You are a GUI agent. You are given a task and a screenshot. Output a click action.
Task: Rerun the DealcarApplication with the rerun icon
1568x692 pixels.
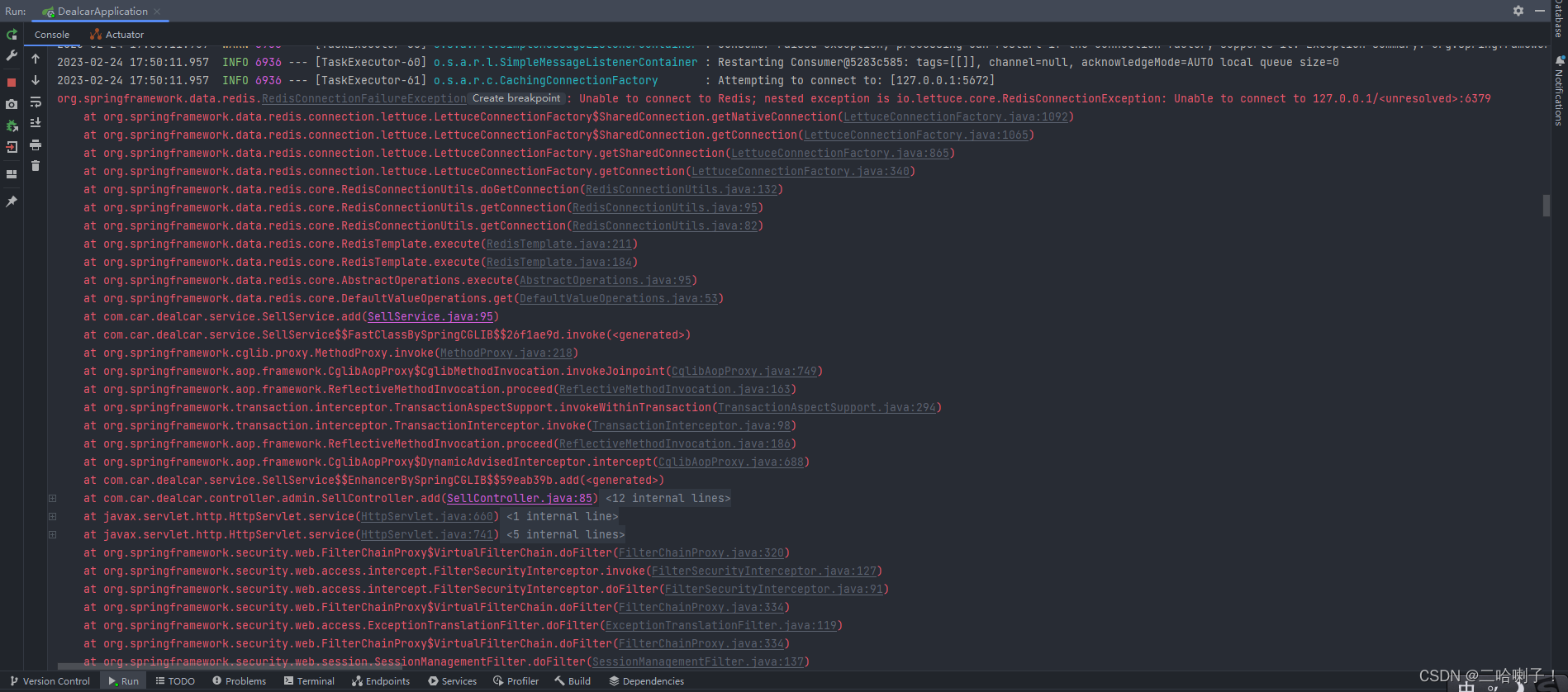point(12,35)
